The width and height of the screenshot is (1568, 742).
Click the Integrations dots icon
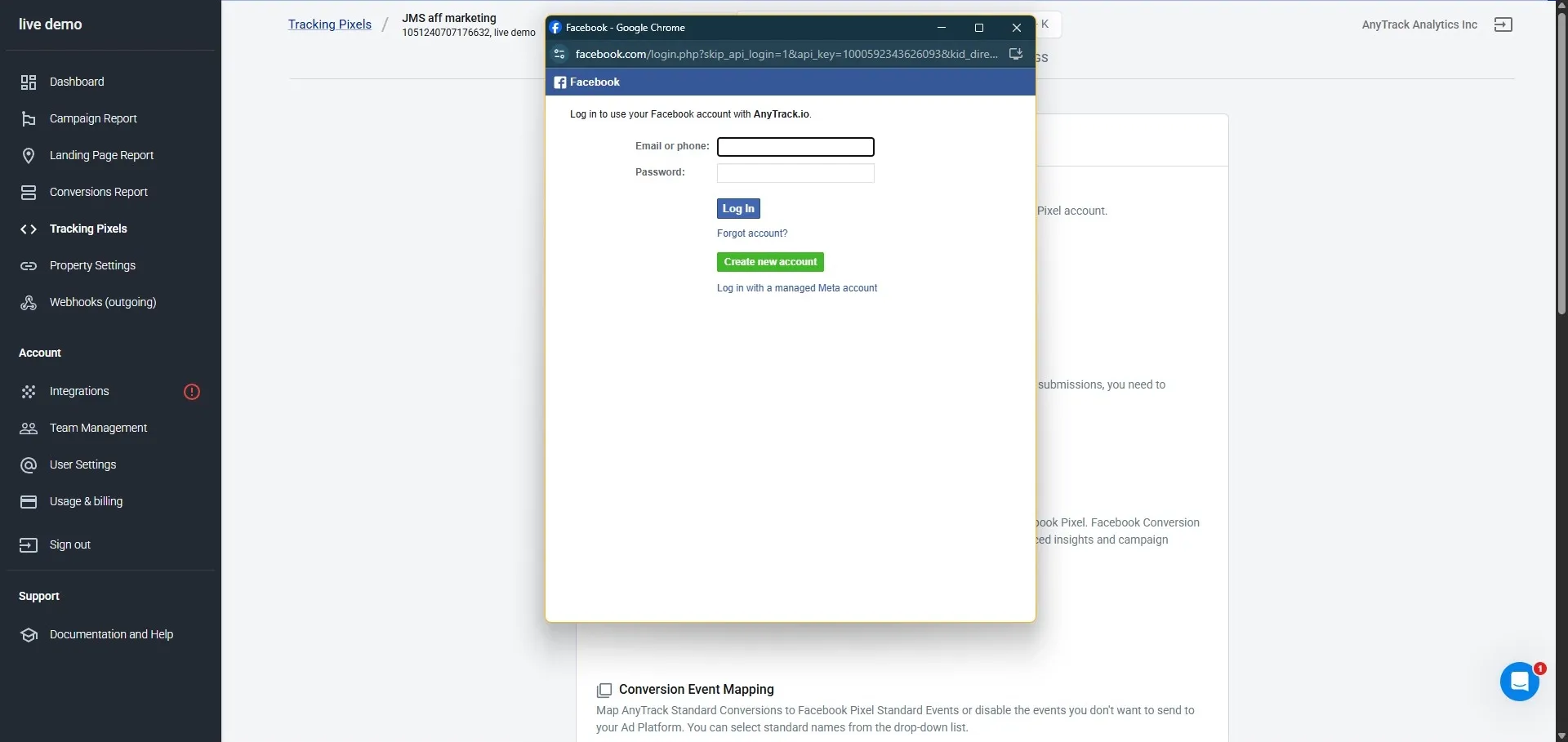29,392
